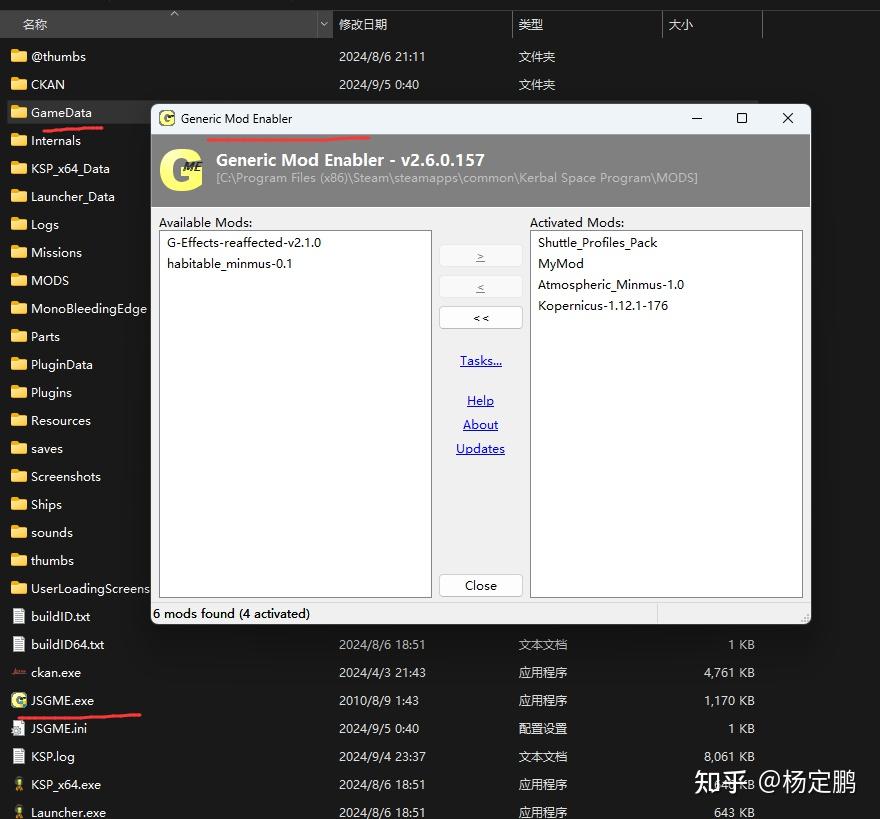880x819 pixels.
Task: Close the Generic Mod Enabler dialog
Action: click(480, 585)
